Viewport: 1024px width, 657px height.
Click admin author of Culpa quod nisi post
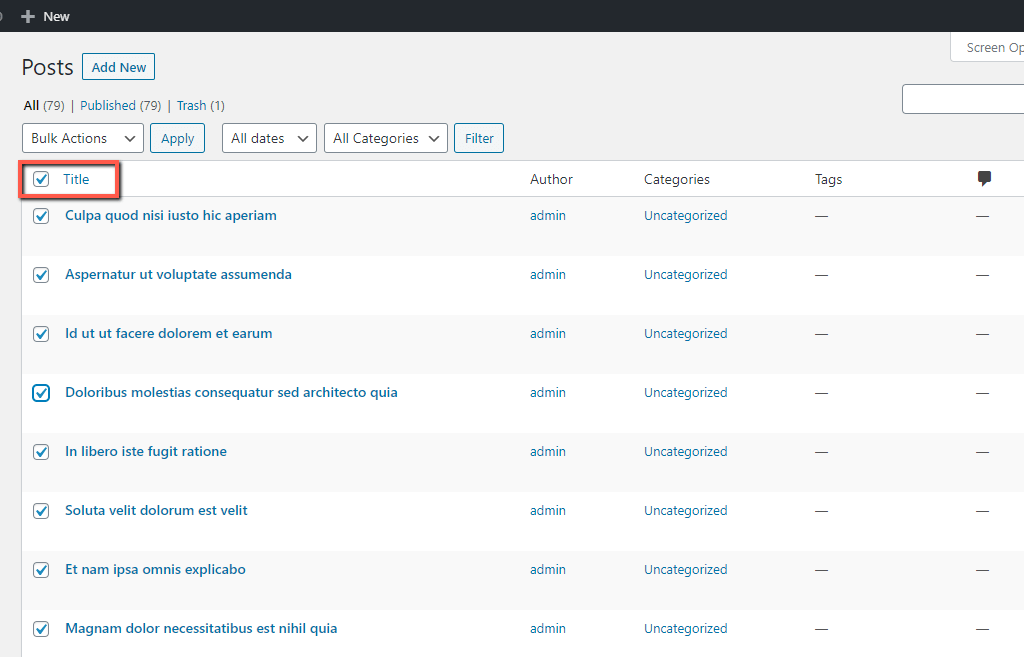[x=548, y=216]
